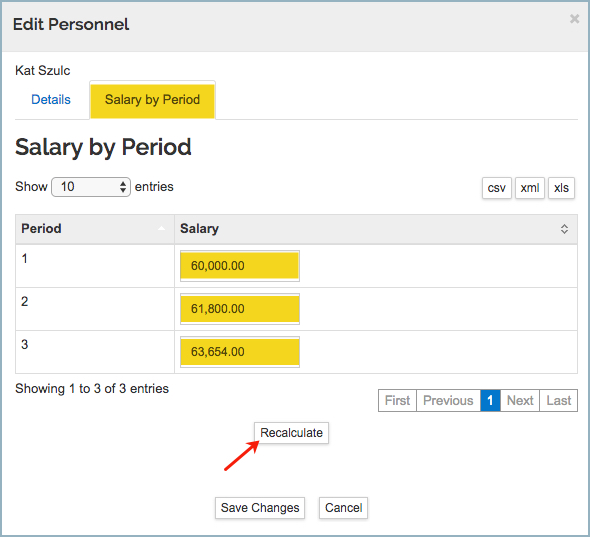The width and height of the screenshot is (590, 537).
Task: Edit the period 1 salary field
Action: coord(240,266)
